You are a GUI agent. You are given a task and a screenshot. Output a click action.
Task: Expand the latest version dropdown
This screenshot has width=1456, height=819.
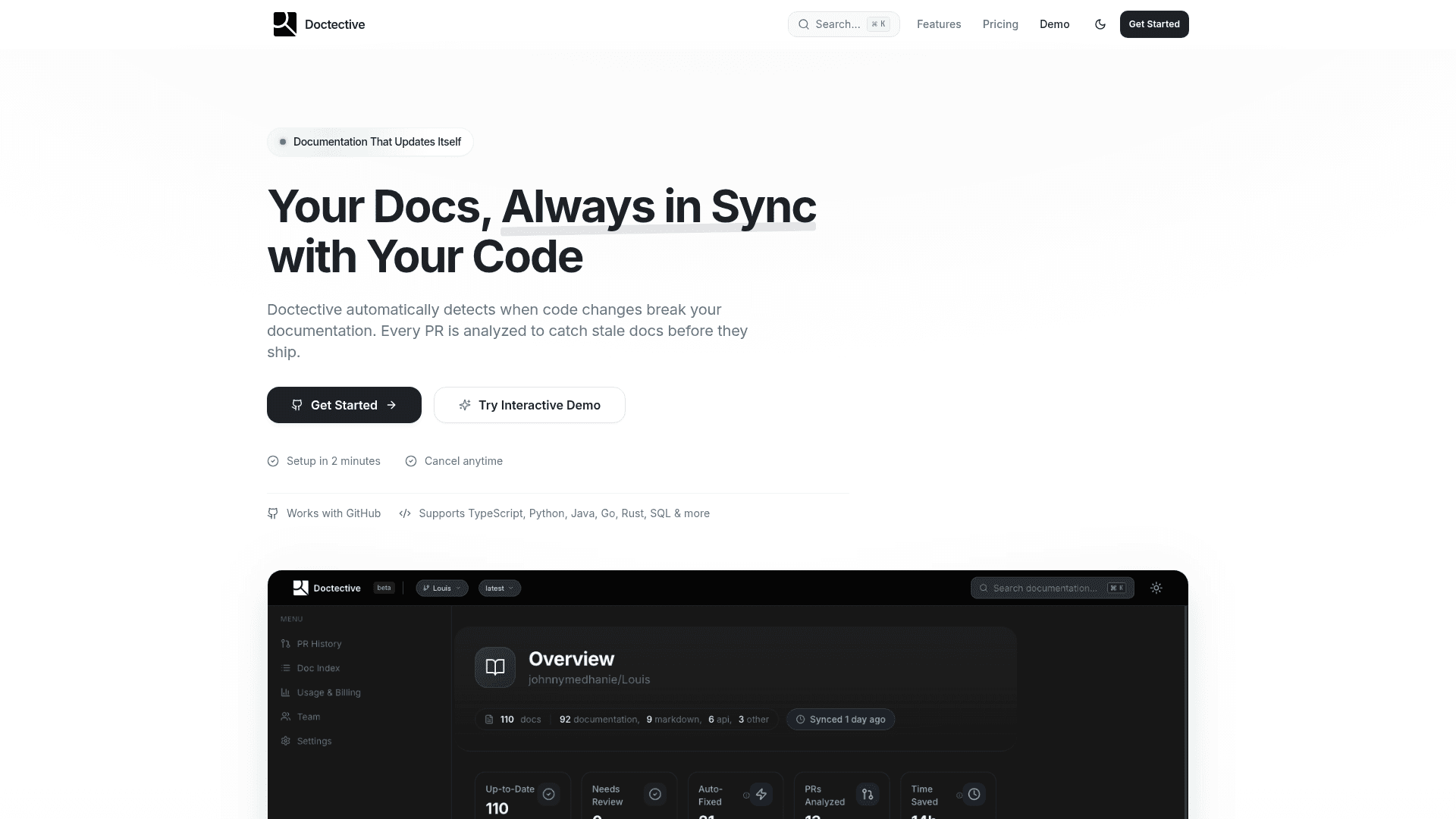tap(500, 588)
